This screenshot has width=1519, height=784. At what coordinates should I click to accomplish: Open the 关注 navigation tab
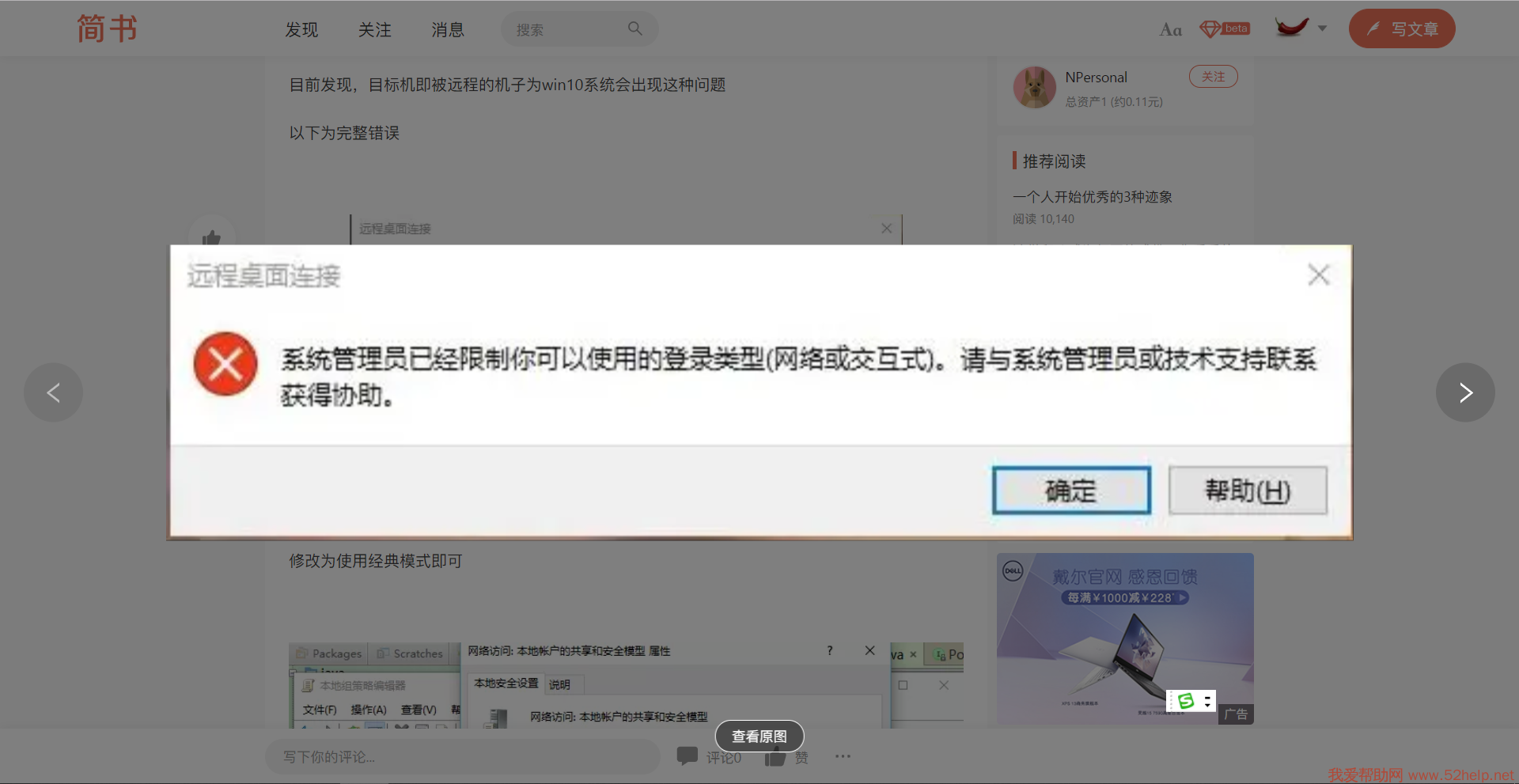coord(374,30)
